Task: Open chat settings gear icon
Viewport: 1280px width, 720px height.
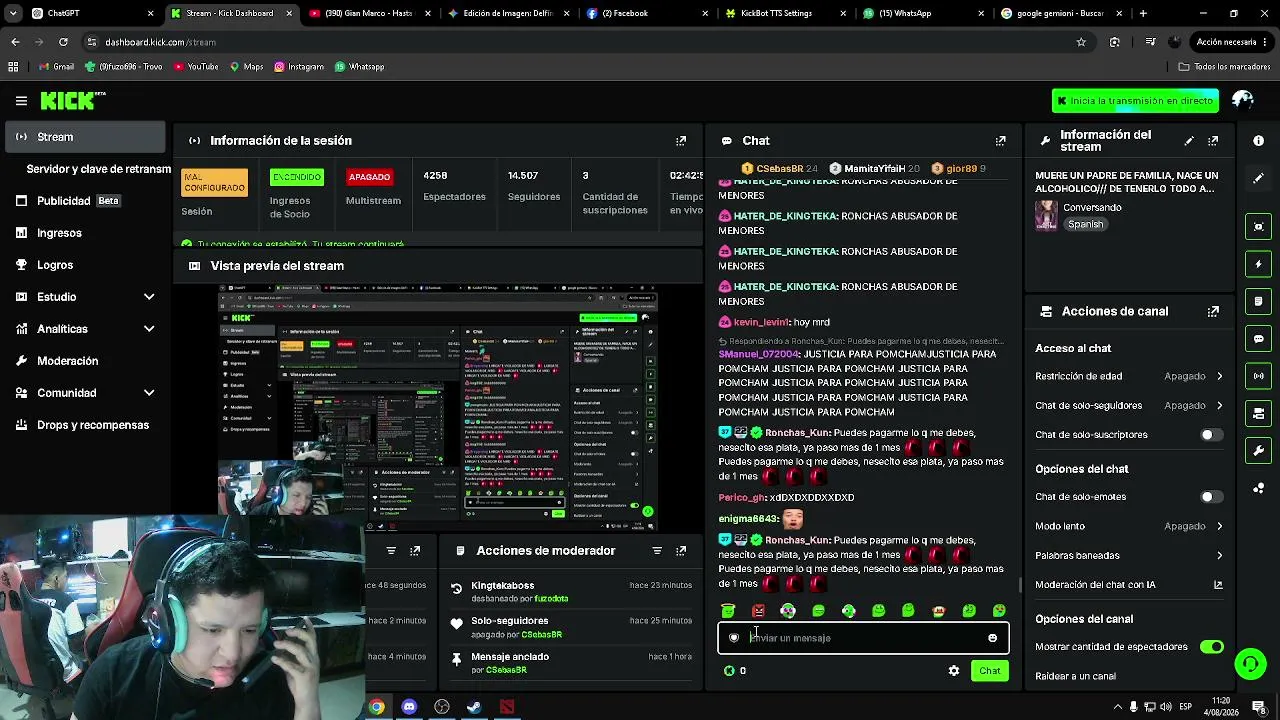Action: click(954, 671)
